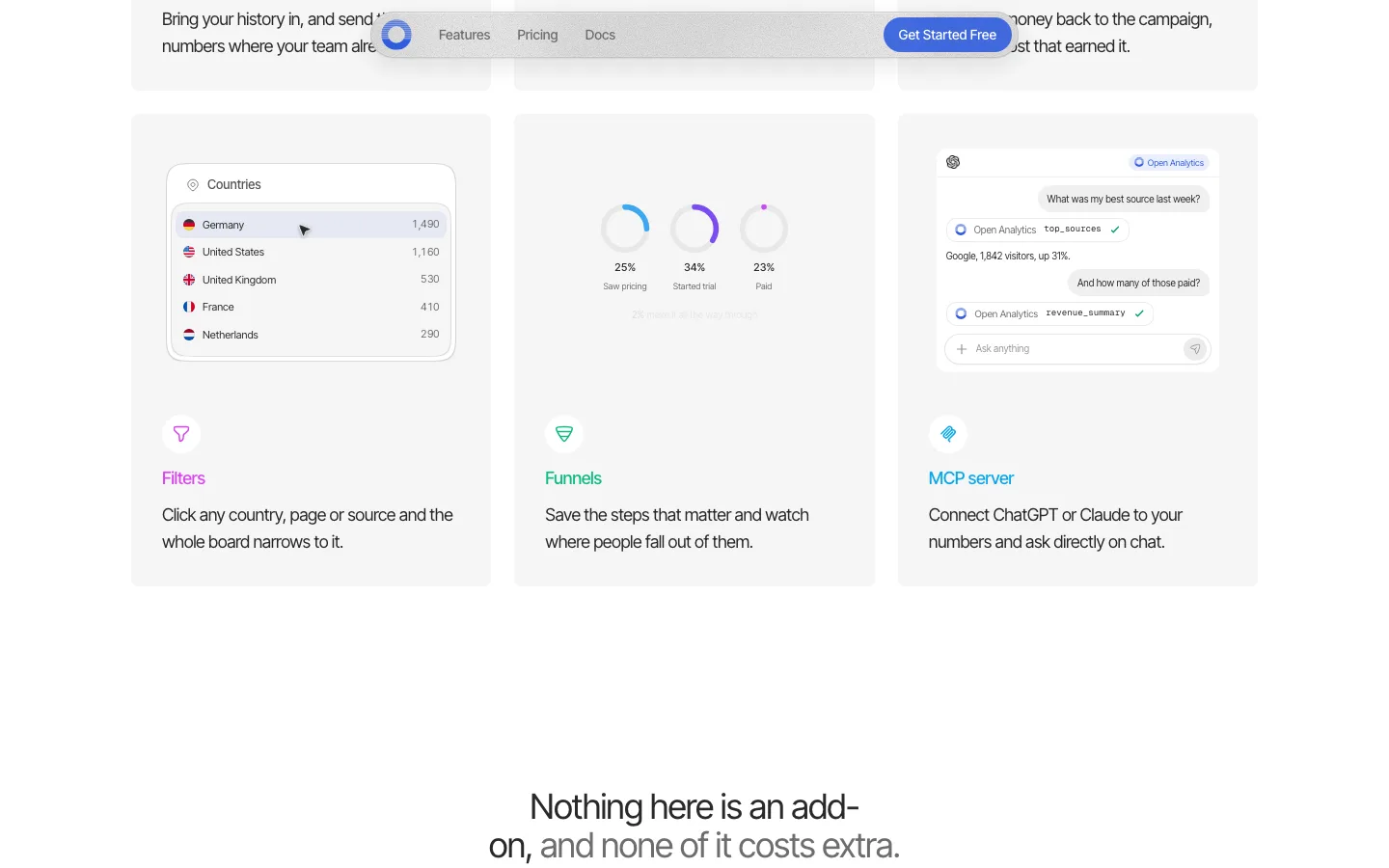This screenshot has height=868, width=1389.
Task: Click the Netherlands row value 290
Action: coord(430,334)
